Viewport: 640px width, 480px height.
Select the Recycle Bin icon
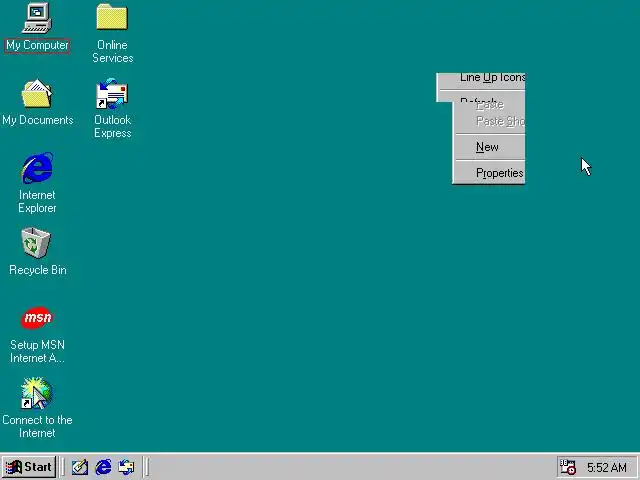click(x=36, y=243)
